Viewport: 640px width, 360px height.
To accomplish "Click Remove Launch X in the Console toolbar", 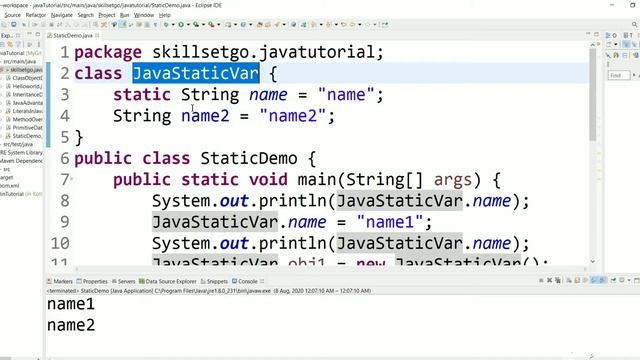I will (x=549, y=280).
